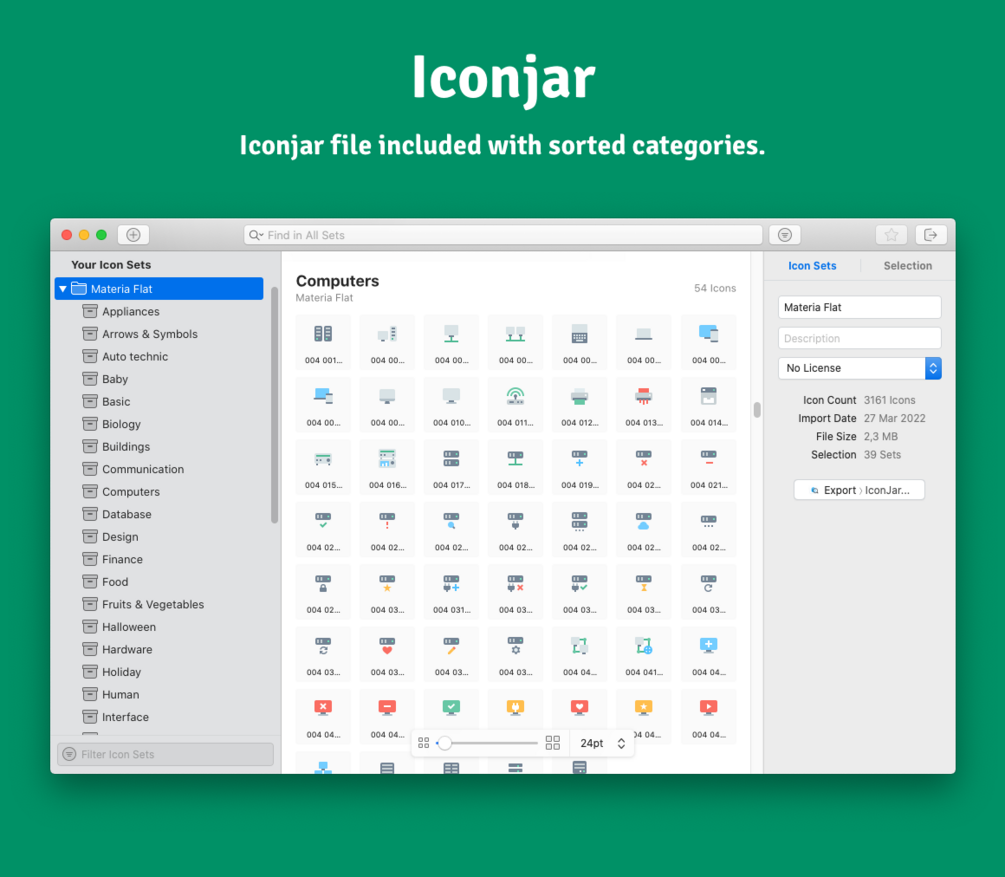Select the icon labeled 004 001

[x=323, y=342]
